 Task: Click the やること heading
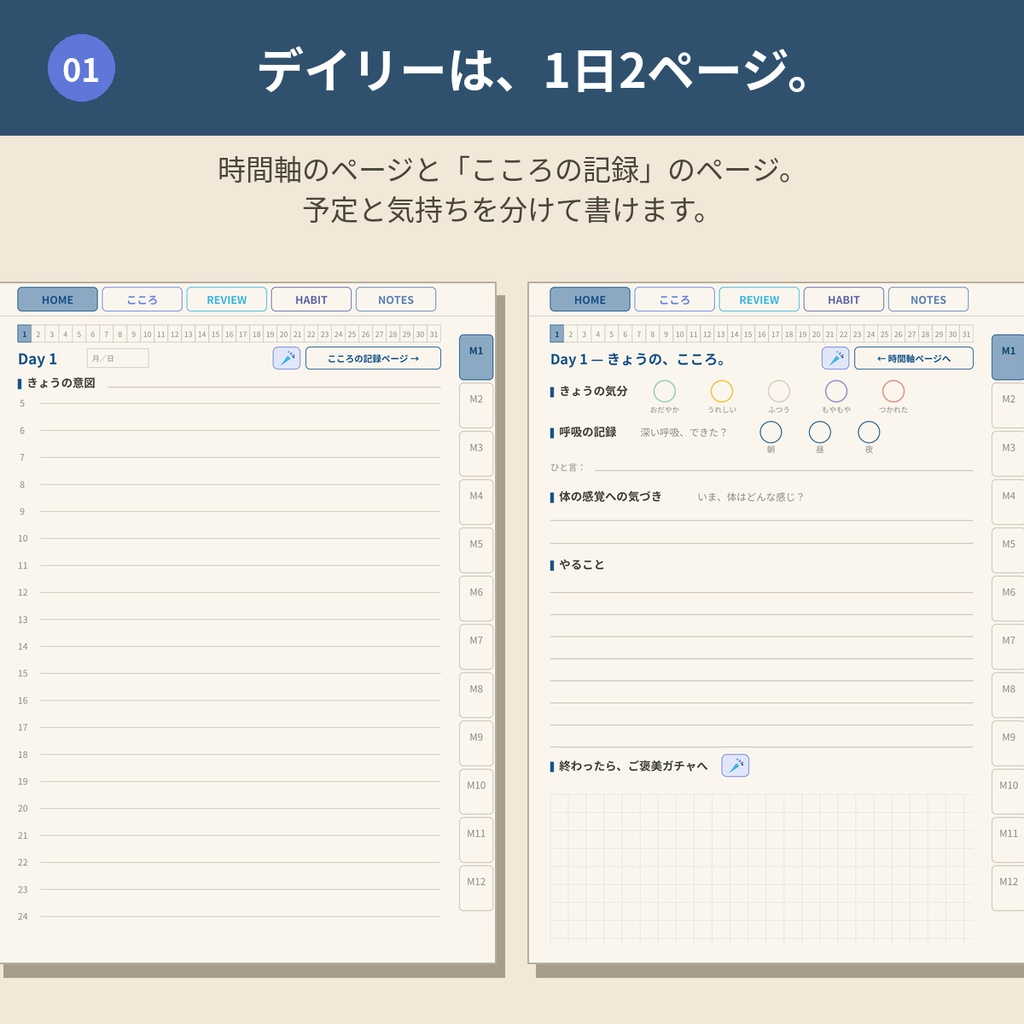click(581, 565)
